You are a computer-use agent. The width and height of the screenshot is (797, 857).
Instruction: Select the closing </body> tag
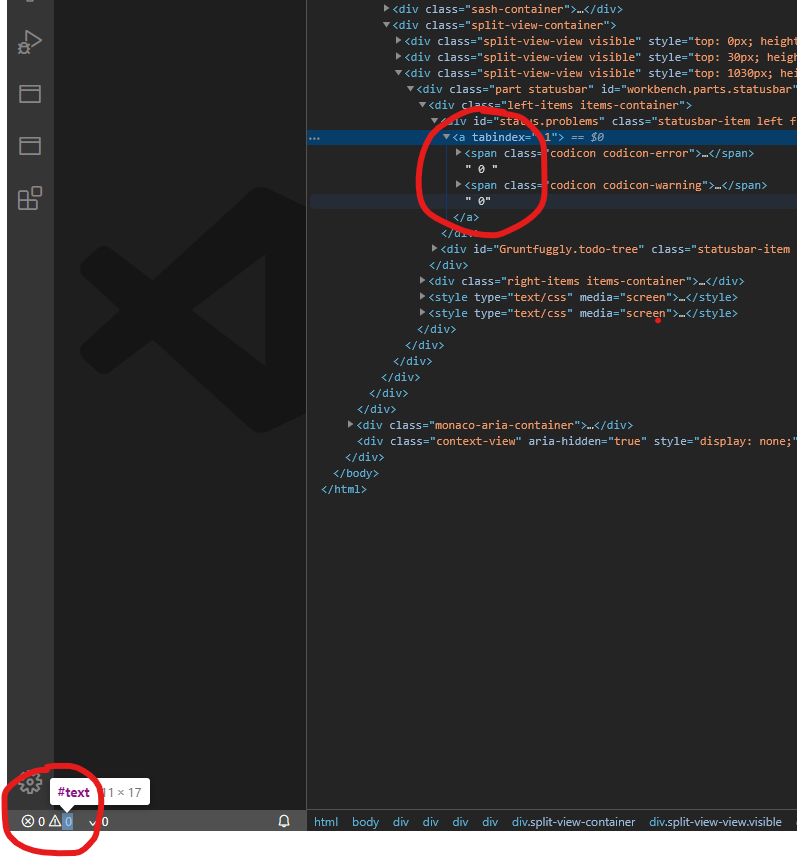tap(356, 473)
